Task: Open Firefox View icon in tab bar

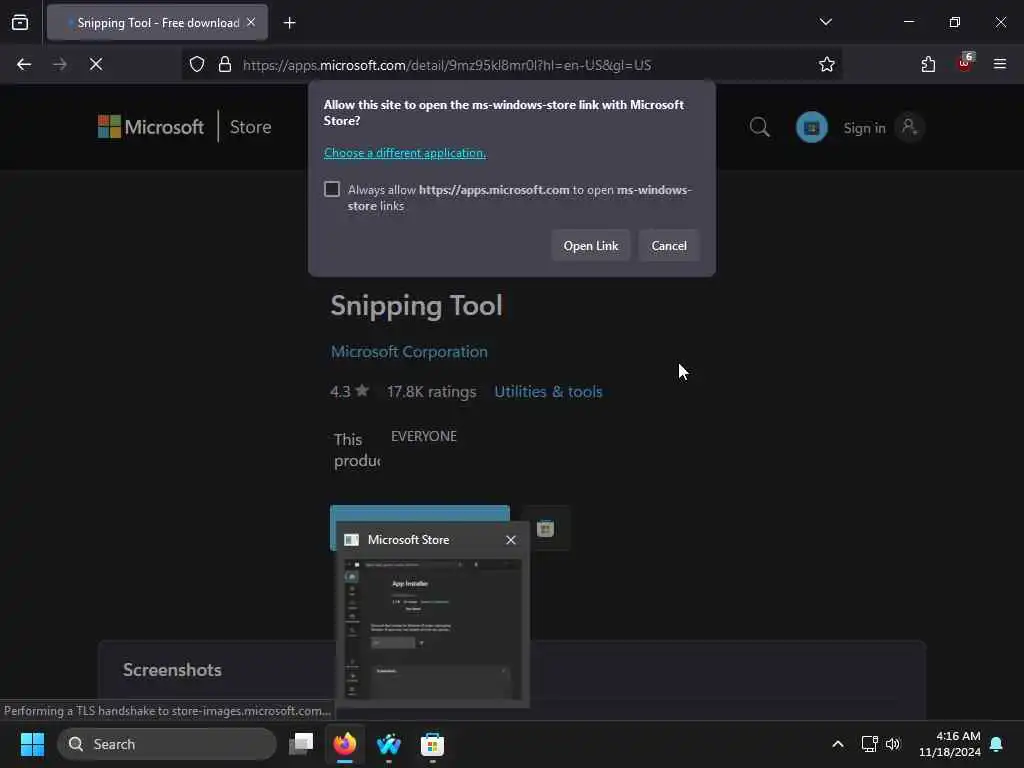Action: [20, 23]
